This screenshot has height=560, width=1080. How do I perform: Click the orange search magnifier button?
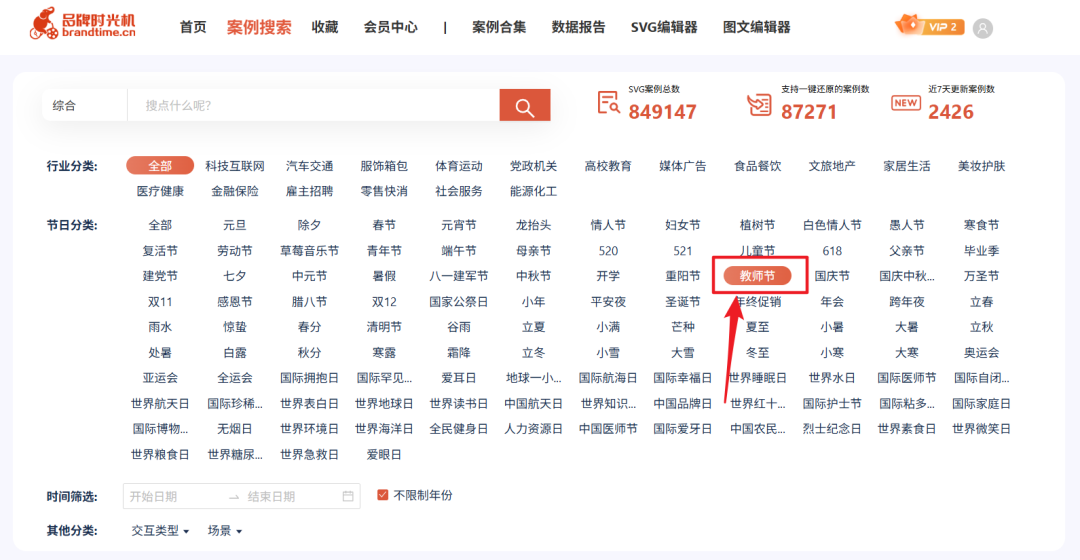(x=525, y=105)
